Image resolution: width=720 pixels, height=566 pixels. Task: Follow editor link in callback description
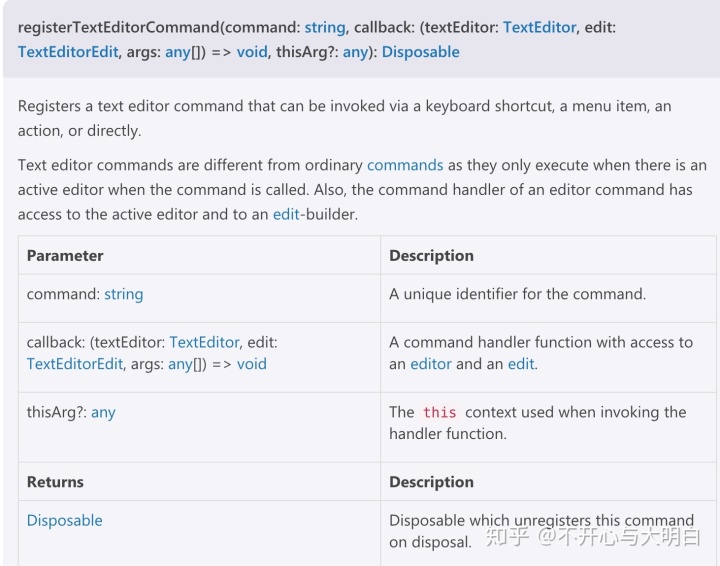click(x=431, y=364)
